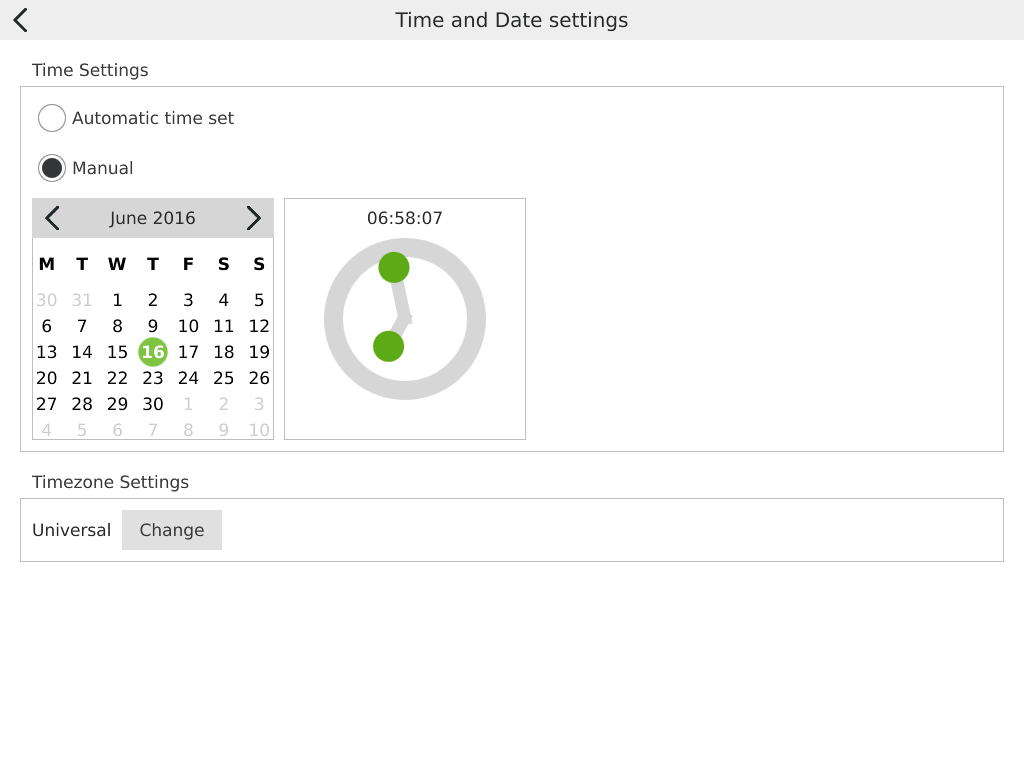Click the Monday column header M
Image resolution: width=1024 pixels, height=768 pixels.
tap(46, 264)
